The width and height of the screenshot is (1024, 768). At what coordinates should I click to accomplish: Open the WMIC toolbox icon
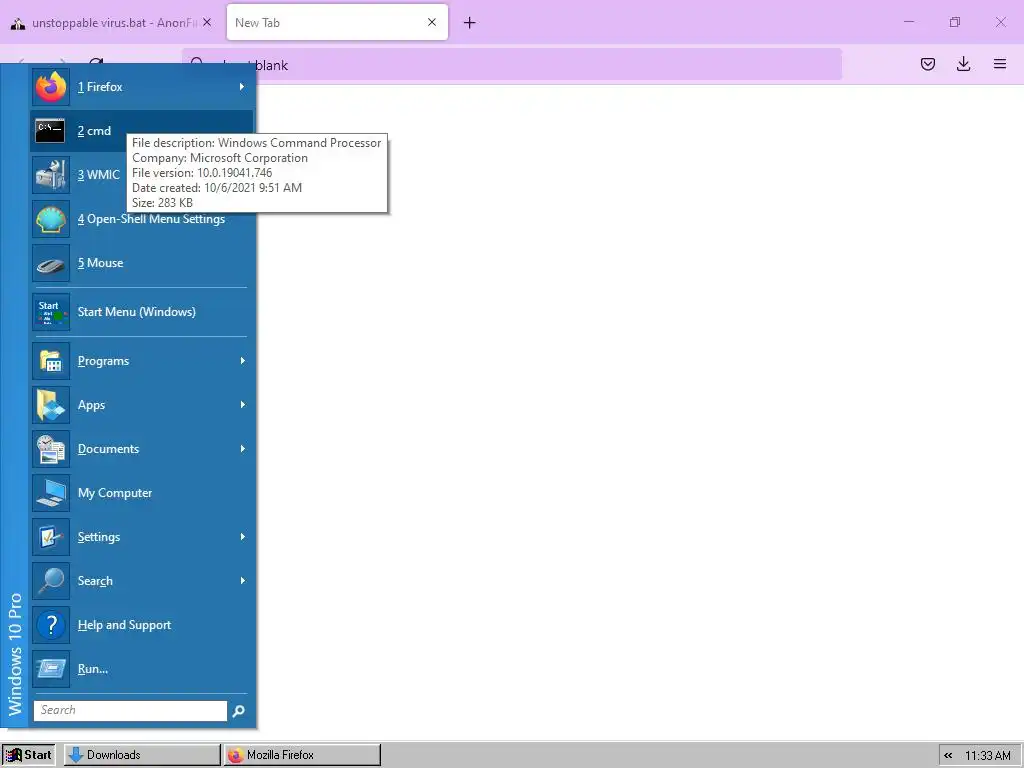click(51, 175)
